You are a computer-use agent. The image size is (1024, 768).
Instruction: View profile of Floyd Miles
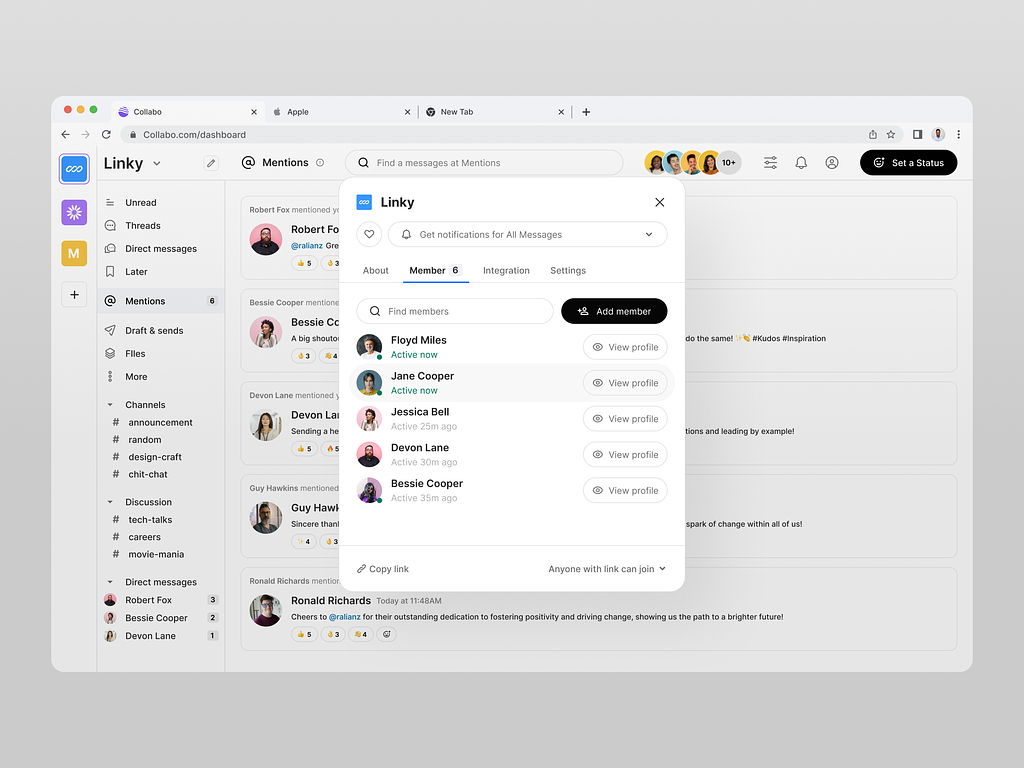pyautogui.click(x=625, y=347)
